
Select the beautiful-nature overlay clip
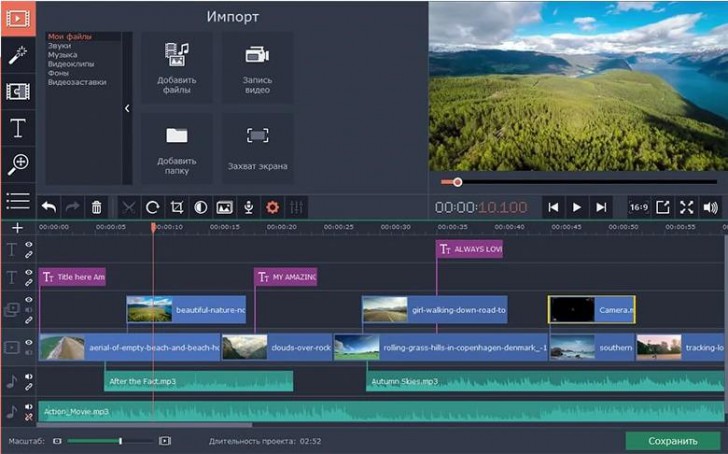click(x=186, y=310)
